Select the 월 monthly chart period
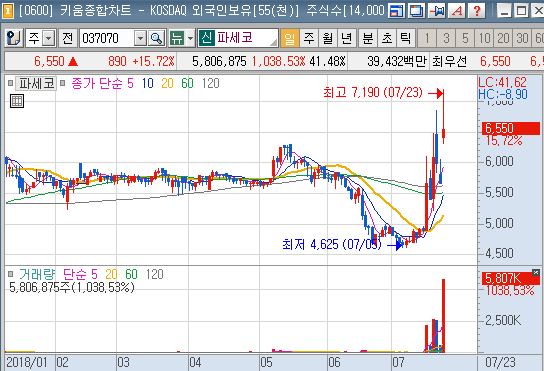Screen dimensions: 544x371 click(328, 38)
